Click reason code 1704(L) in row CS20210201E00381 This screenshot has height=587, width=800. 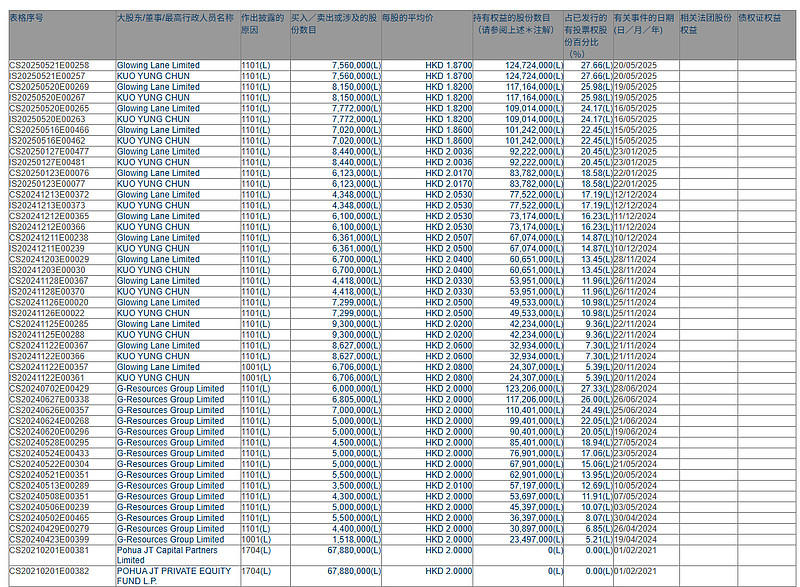coord(256,550)
